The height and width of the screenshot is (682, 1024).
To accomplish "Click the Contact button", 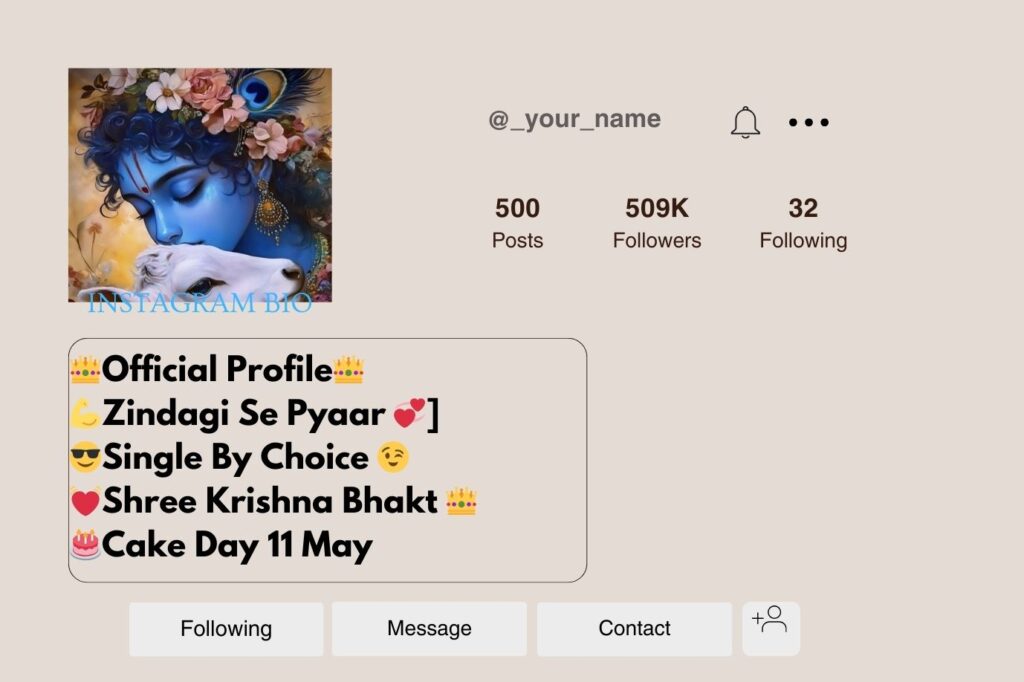I will (x=633, y=628).
